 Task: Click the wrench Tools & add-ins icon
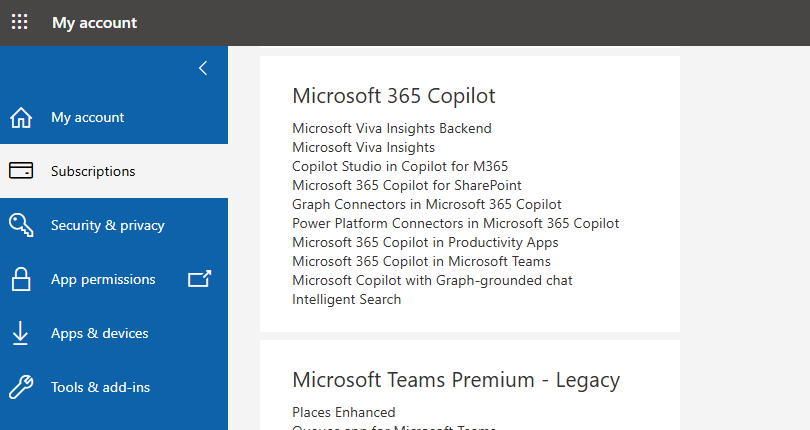pyautogui.click(x=21, y=387)
